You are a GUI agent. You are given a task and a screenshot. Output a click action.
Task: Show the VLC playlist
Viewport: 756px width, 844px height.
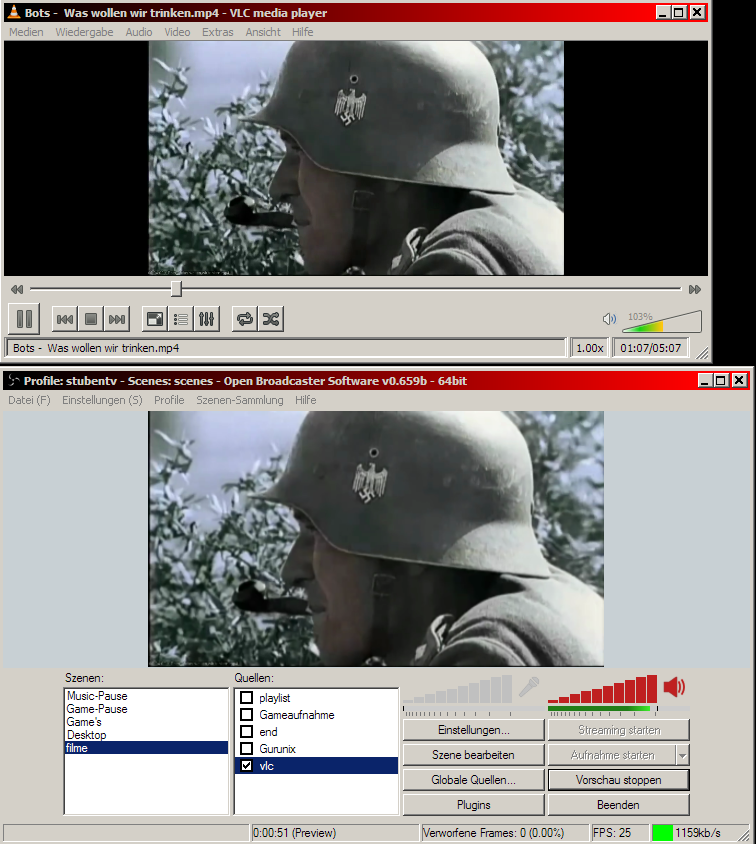pos(181,319)
